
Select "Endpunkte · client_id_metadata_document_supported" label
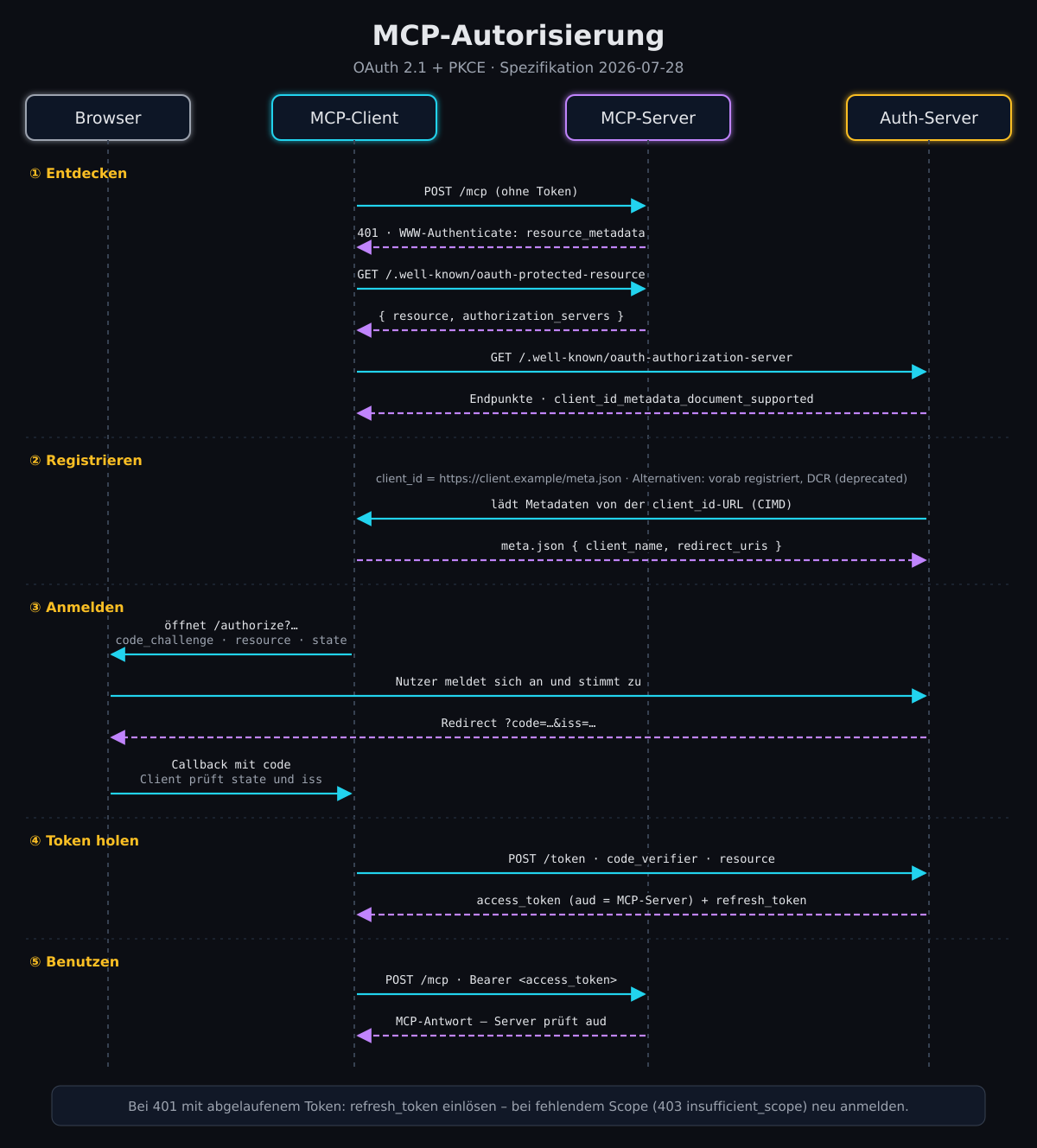641,399
